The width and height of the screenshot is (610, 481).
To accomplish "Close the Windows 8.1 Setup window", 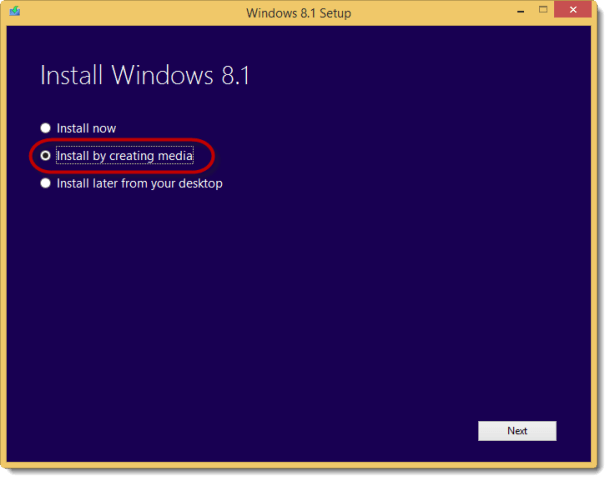I will (x=573, y=10).
